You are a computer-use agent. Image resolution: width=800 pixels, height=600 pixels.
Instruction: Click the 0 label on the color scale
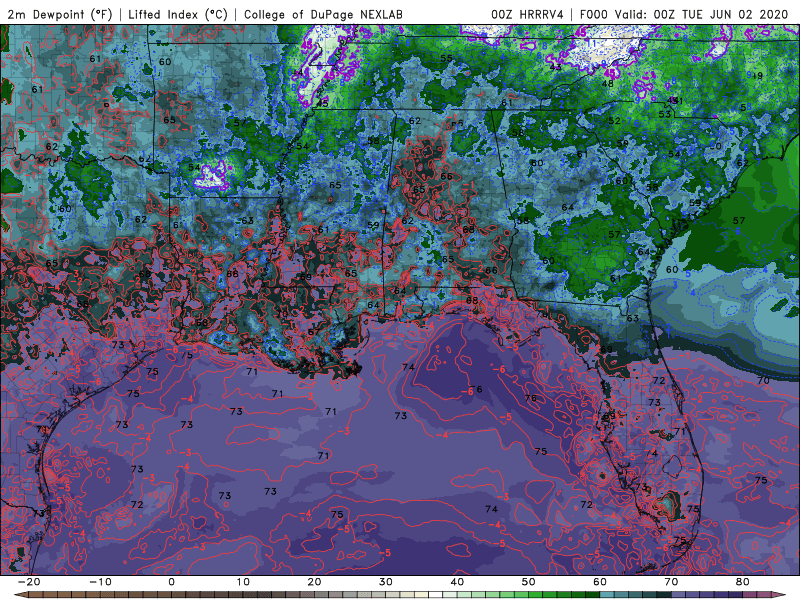[x=171, y=582]
